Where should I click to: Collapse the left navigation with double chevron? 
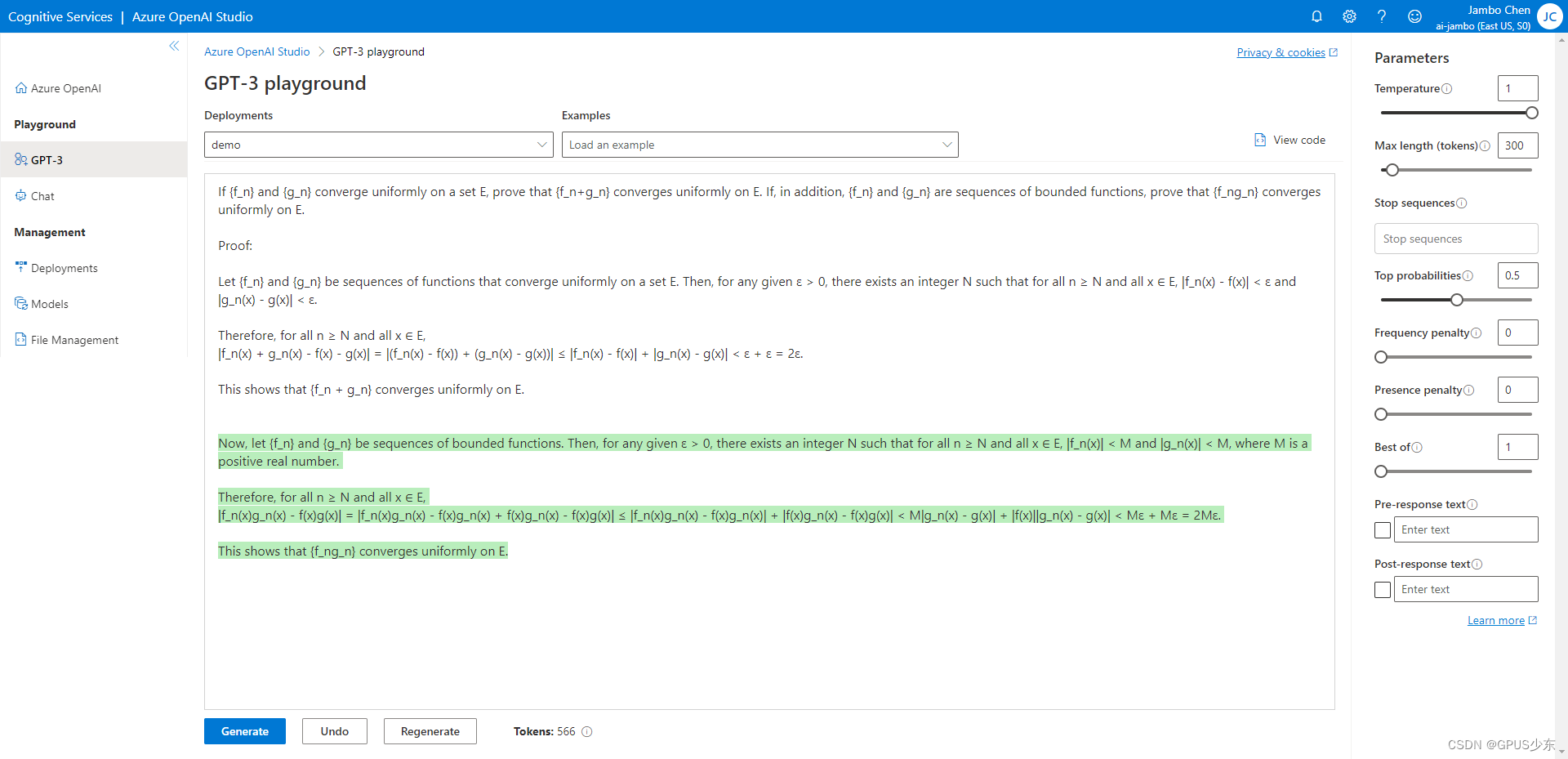point(174,46)
